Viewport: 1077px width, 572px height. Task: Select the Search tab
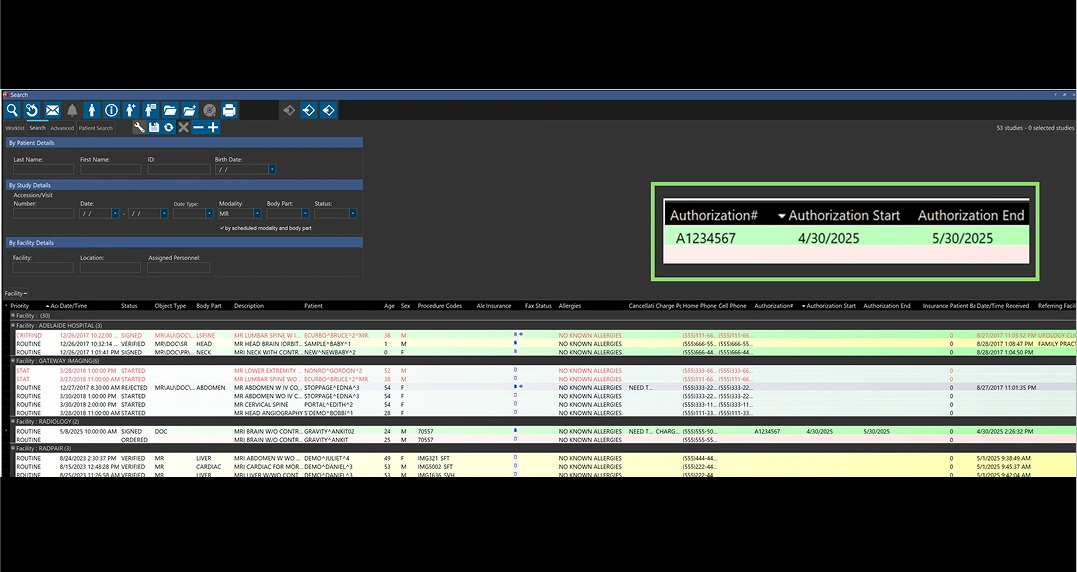(37, 128)
